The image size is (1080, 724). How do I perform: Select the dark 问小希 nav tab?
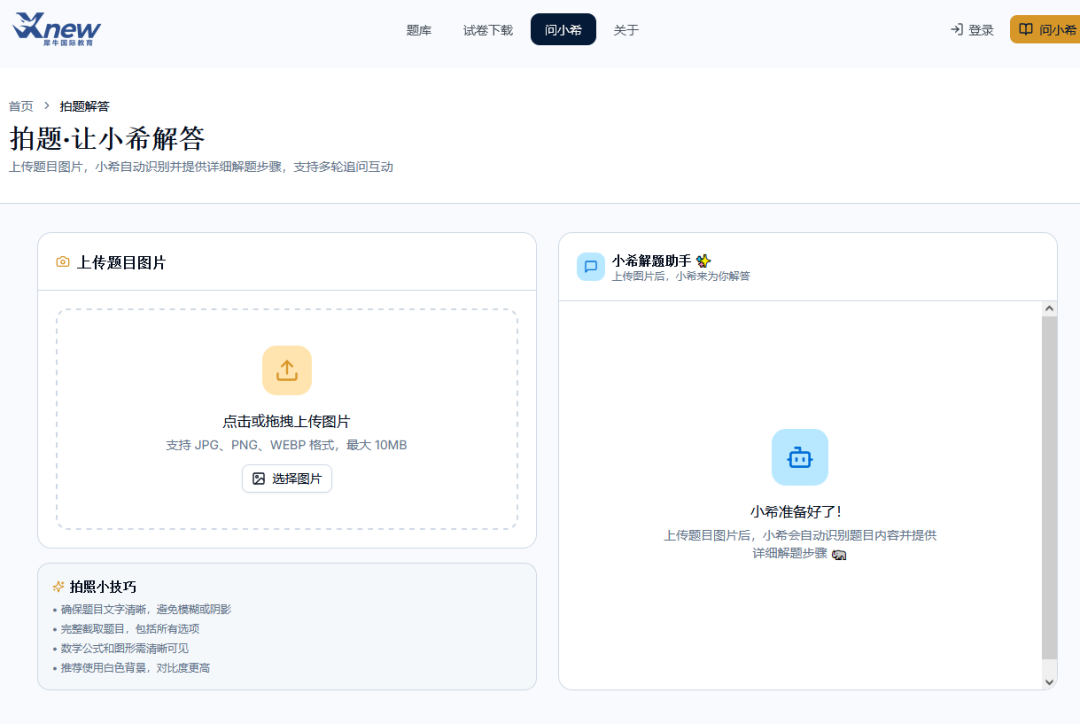tap(563, 30)
